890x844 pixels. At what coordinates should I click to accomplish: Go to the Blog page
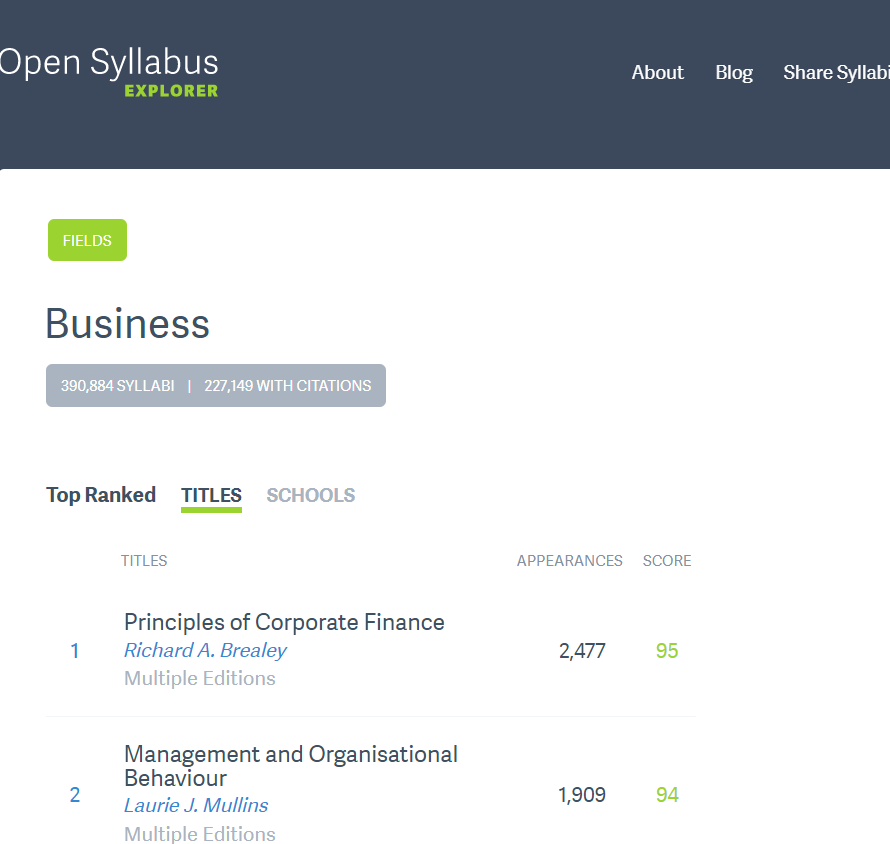(x=734, y=73)
